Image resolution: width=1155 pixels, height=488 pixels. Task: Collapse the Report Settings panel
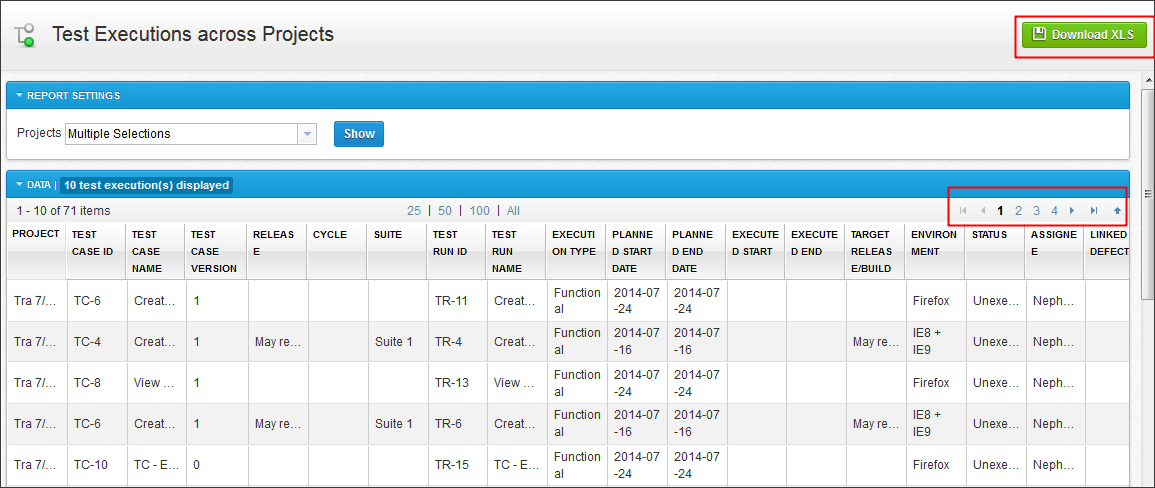tap(19, 96)
